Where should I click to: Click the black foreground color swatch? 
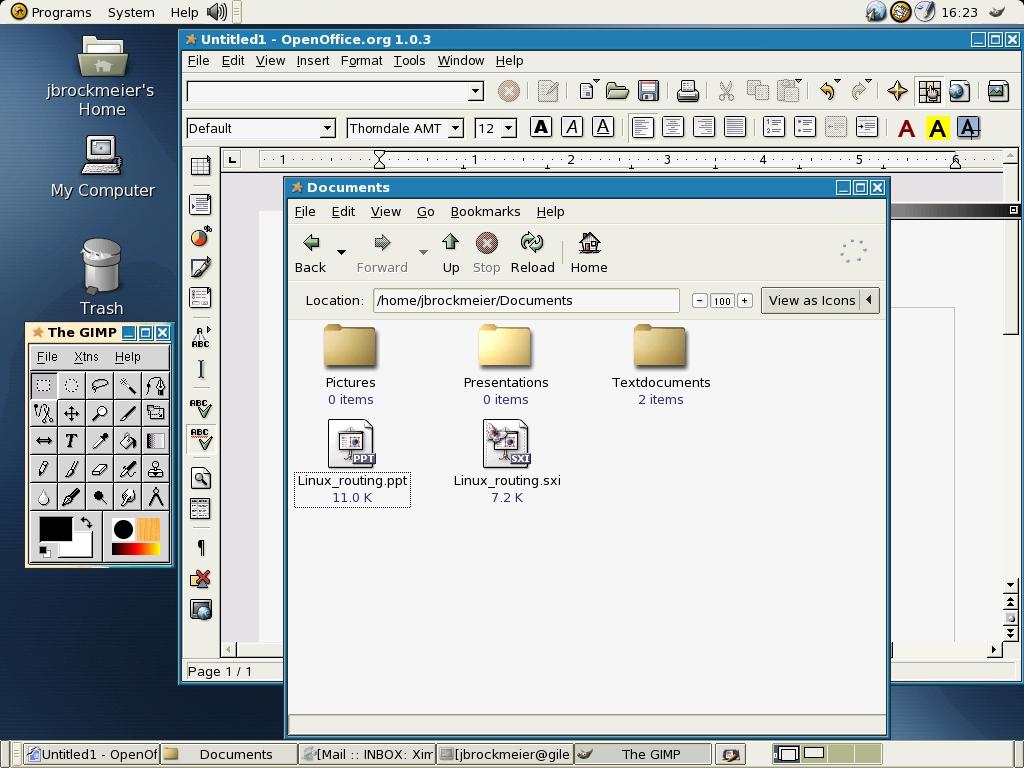click(x=55, y=529)
